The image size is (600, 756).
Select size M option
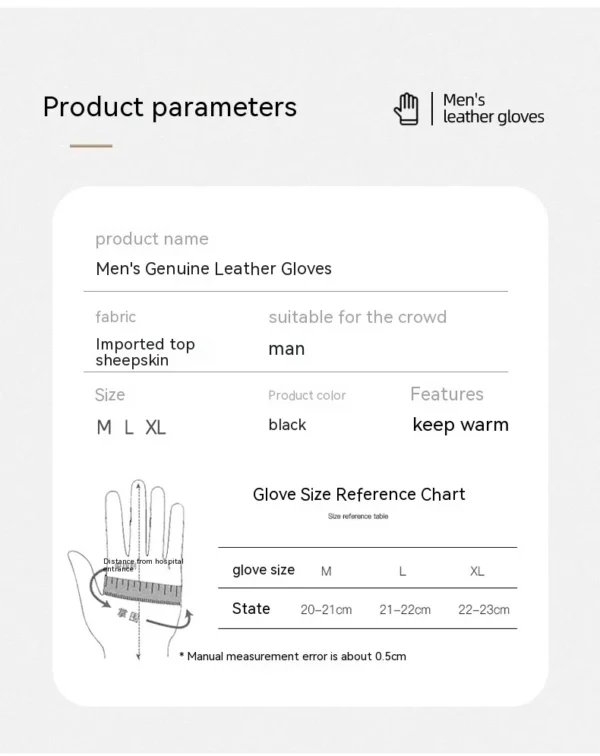pos(104,427)
